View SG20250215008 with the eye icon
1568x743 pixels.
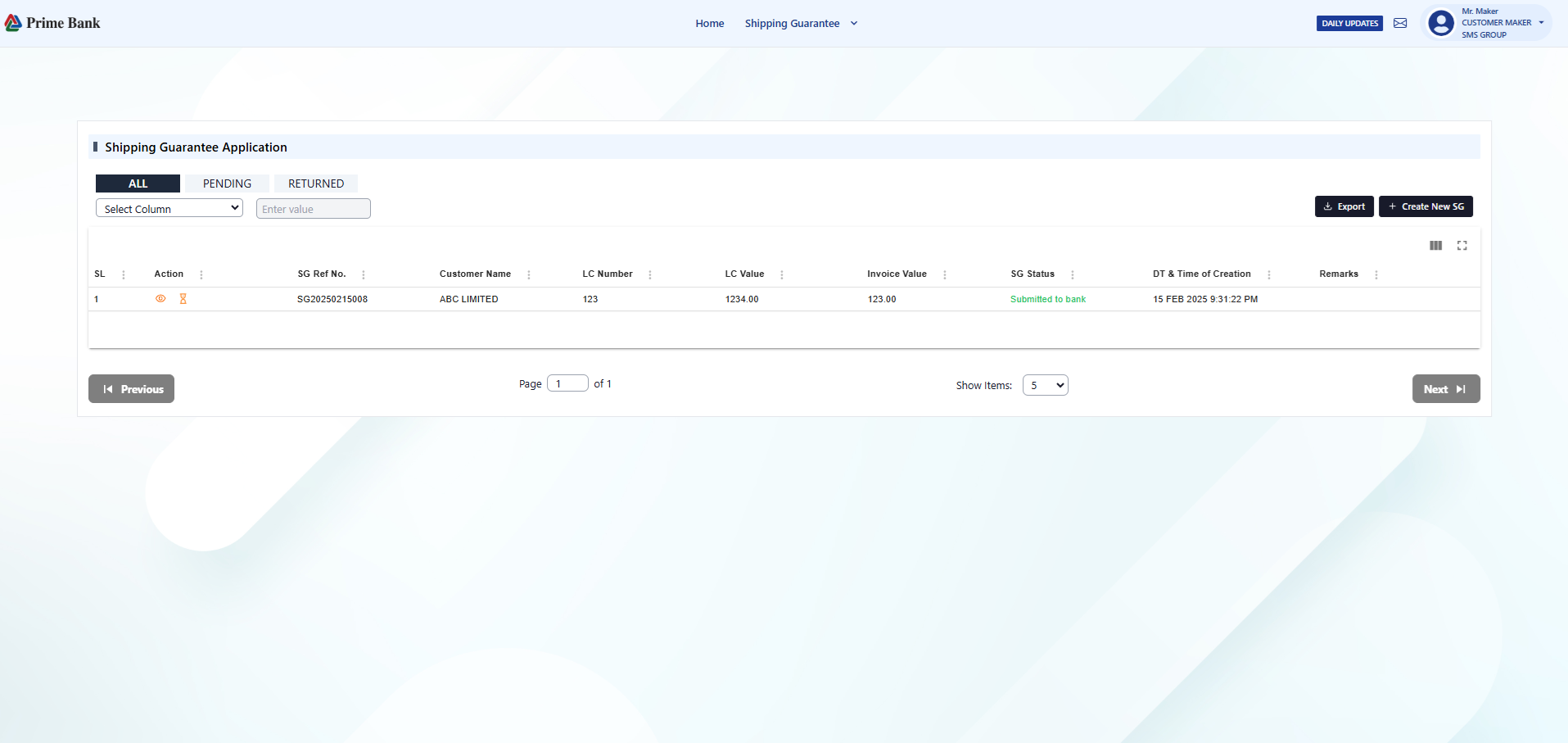coord(160,299)
